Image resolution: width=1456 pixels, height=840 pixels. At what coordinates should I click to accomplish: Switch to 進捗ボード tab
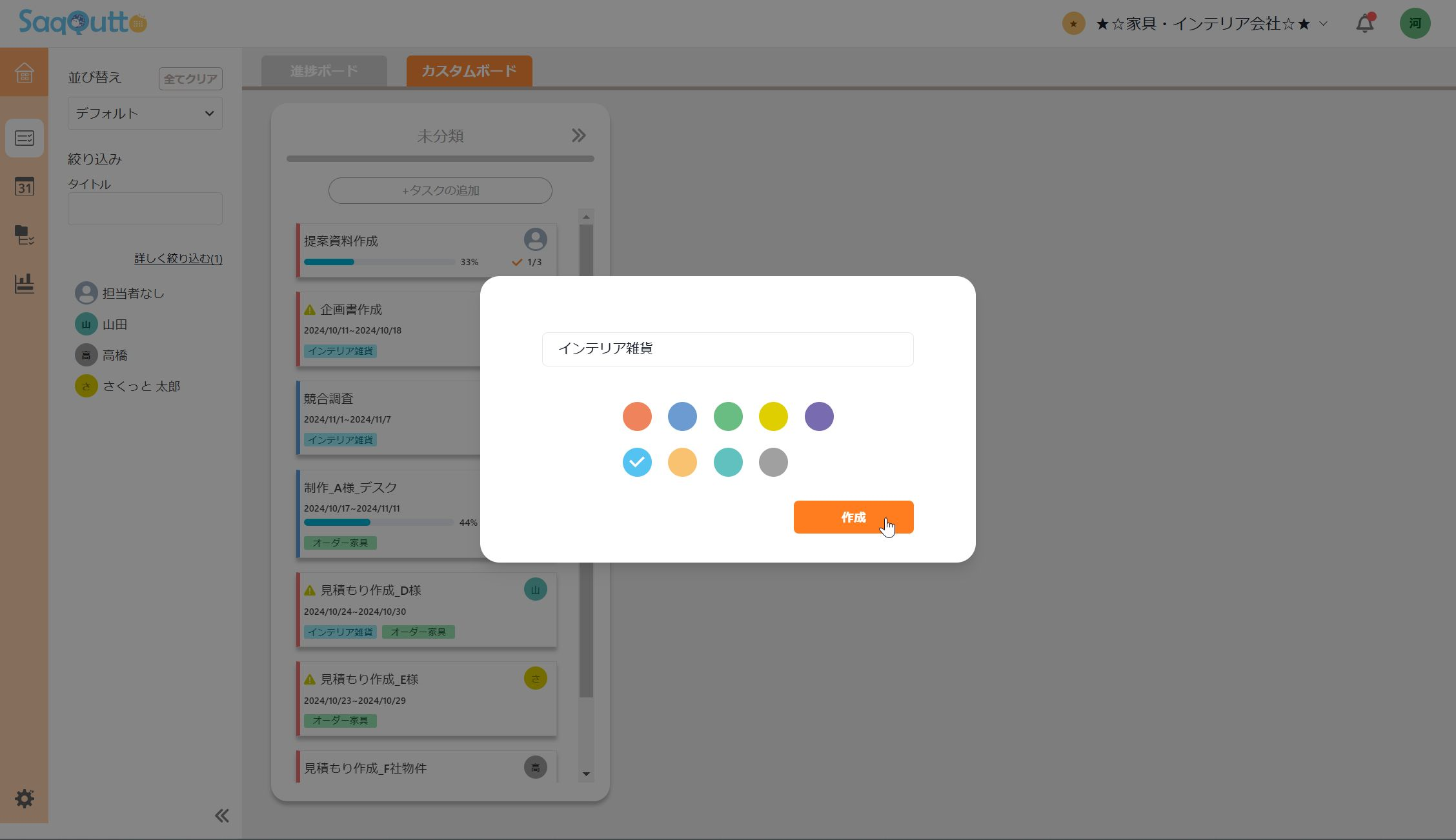[x=324, y=71]
